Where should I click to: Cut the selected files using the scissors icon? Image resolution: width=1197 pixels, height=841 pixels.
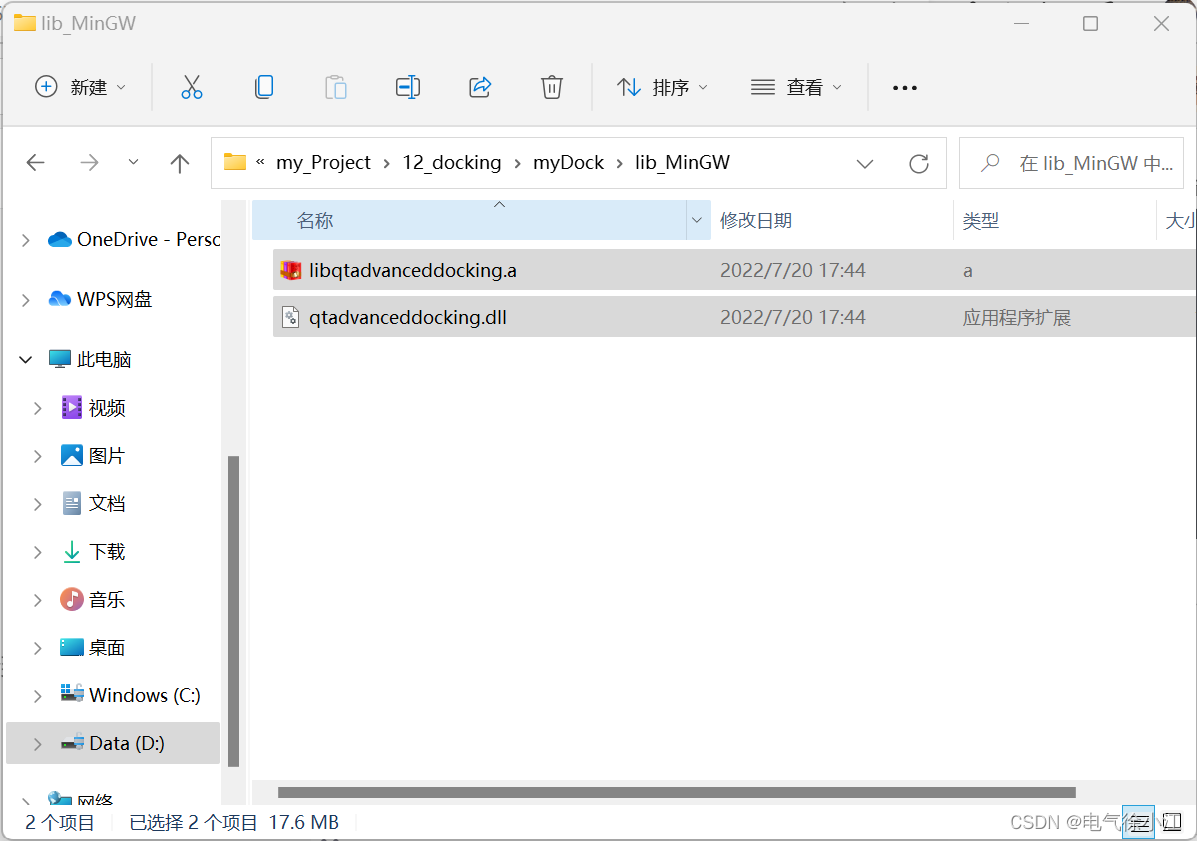(192, 87)
